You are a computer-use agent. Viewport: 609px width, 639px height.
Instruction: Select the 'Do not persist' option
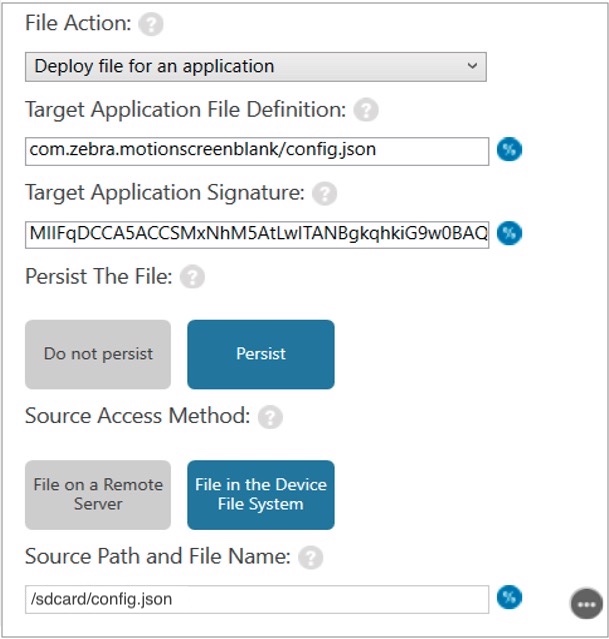pos(98,354)
